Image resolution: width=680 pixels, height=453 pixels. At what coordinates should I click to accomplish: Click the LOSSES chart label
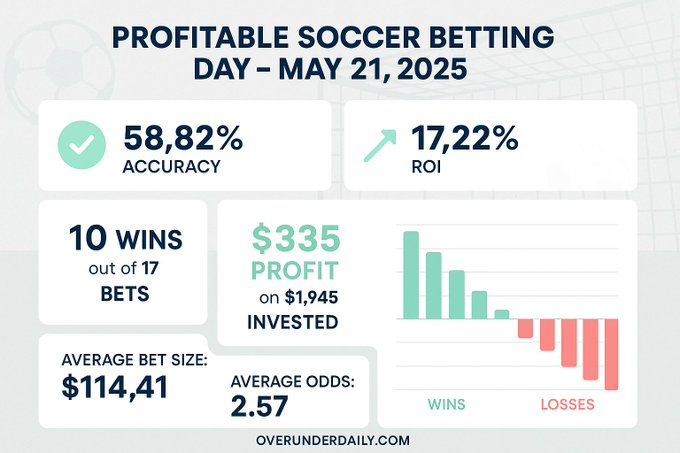(567, 405)
